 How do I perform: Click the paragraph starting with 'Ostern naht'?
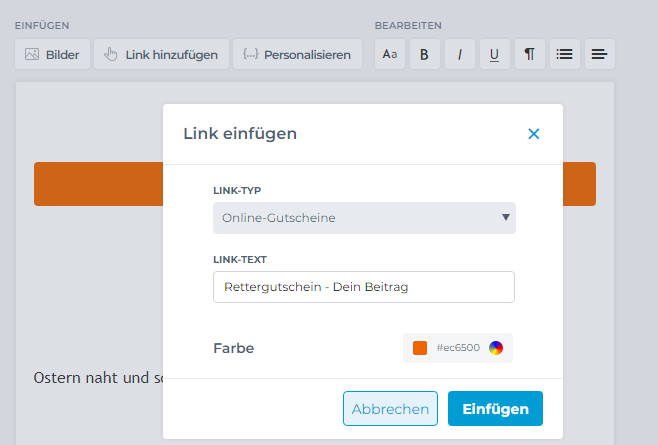97,378
